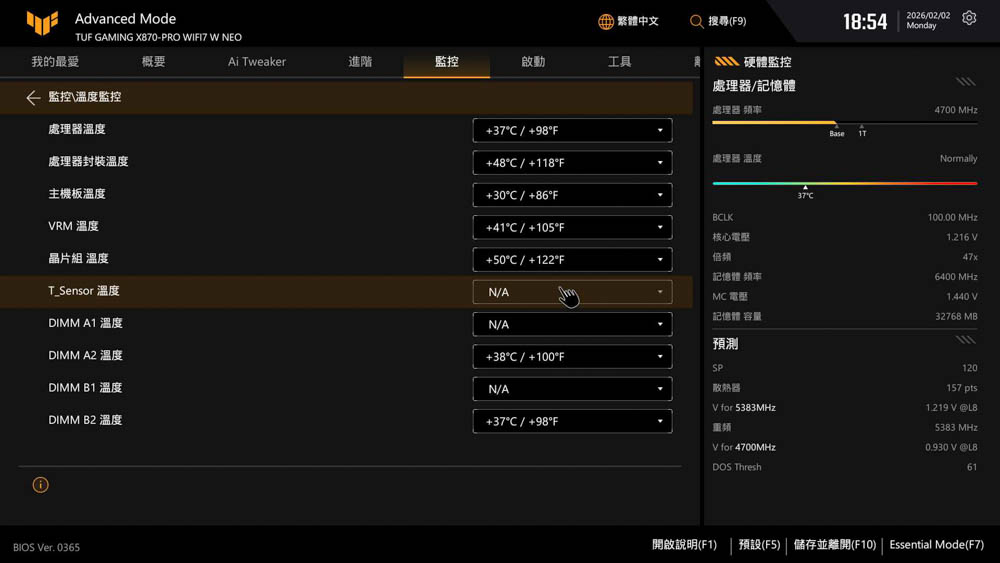Viewport: 1000px width, 563px height.
Task: Collapse the 處理器/記憶體 section icon
Action: 964,82
